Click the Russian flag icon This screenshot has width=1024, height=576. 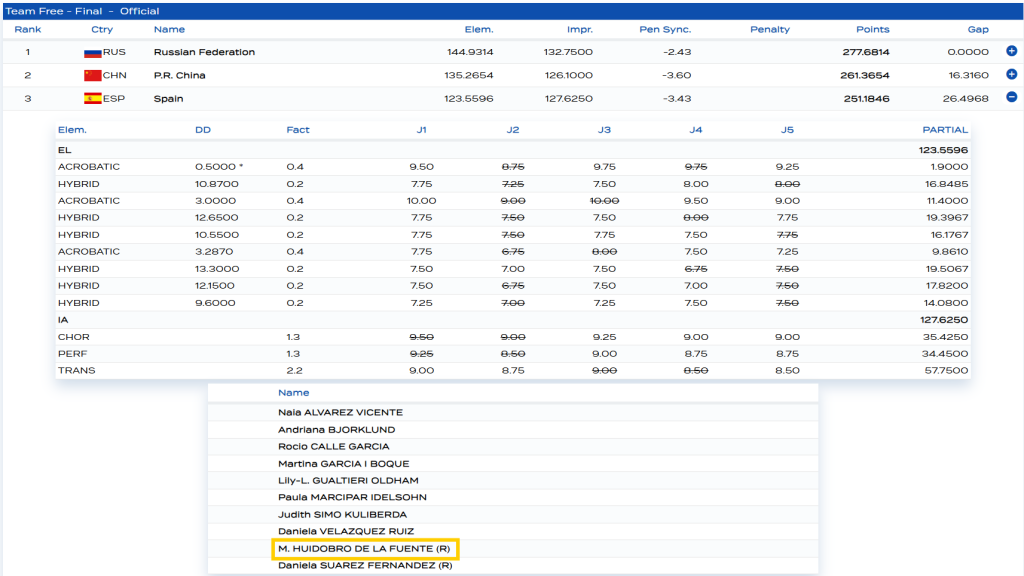point(92,52)
